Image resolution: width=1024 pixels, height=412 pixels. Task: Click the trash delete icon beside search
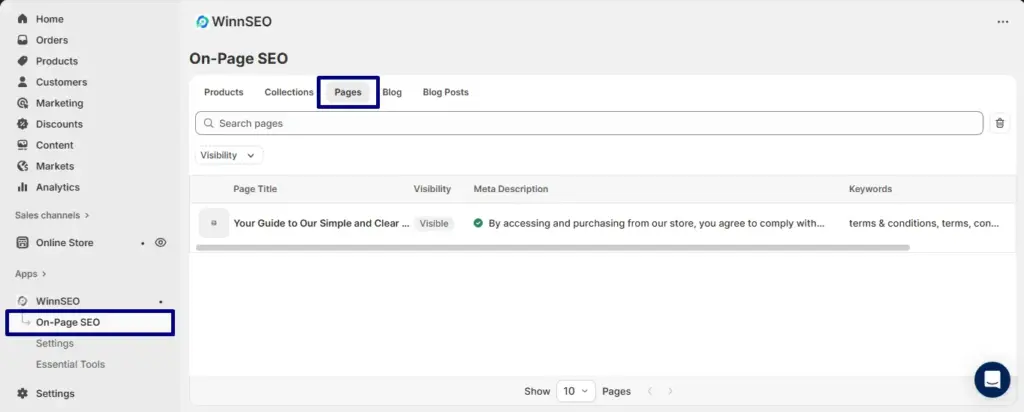(1000, 123)
